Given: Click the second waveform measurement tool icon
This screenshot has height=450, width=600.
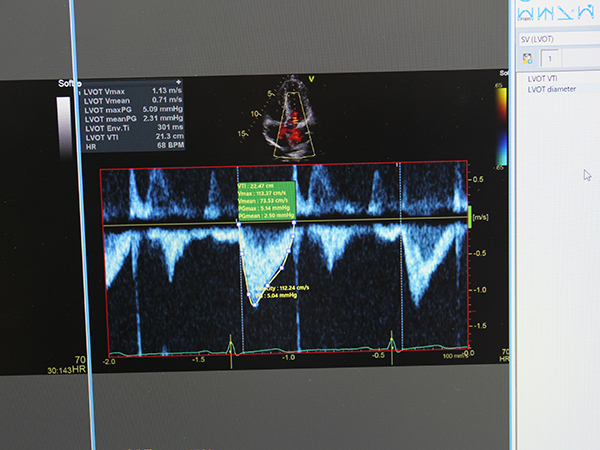Looking at the screenshot, I should pos(547,11).
